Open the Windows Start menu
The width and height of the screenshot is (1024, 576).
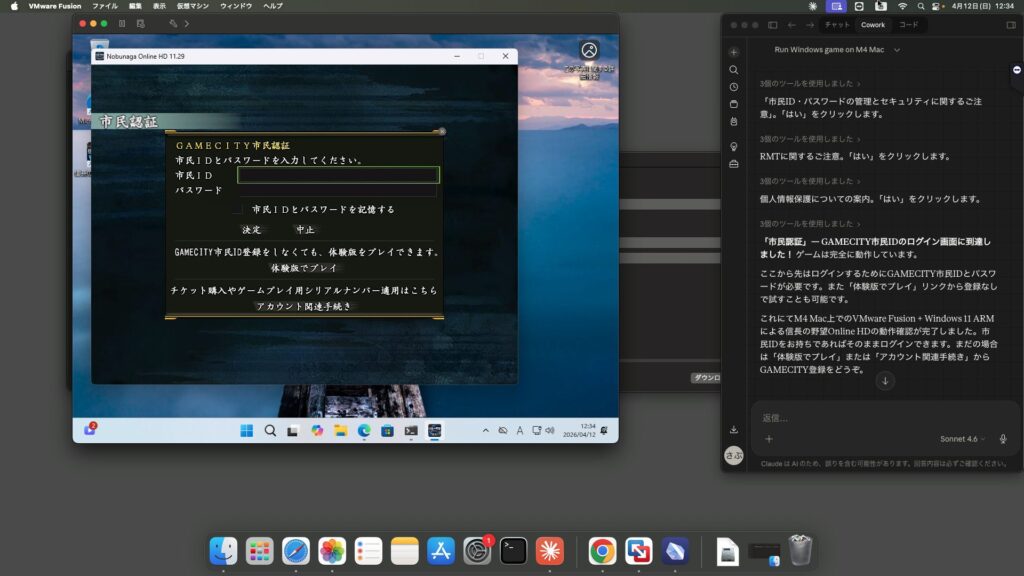pos(246,431)
